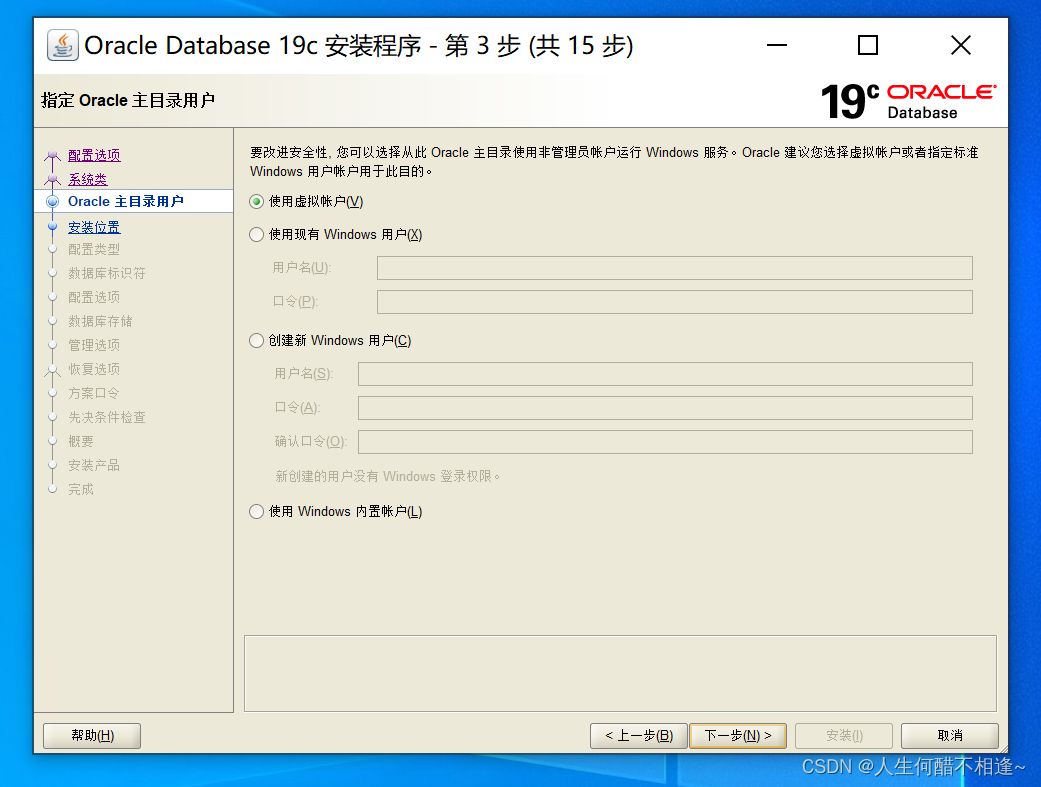Open the 系统类 step link

coord(87,179)
